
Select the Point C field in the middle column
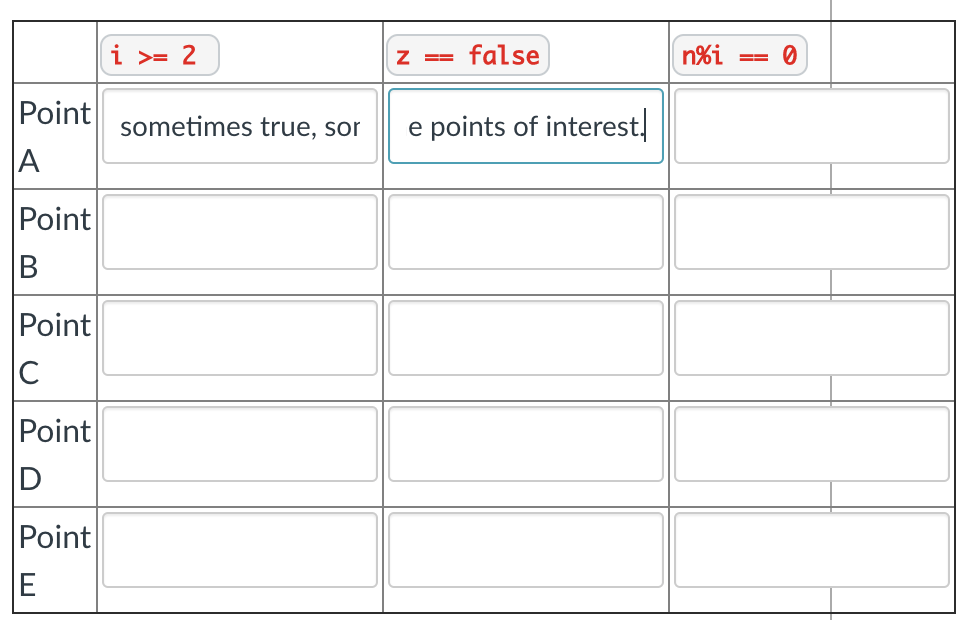coord(525,338)
